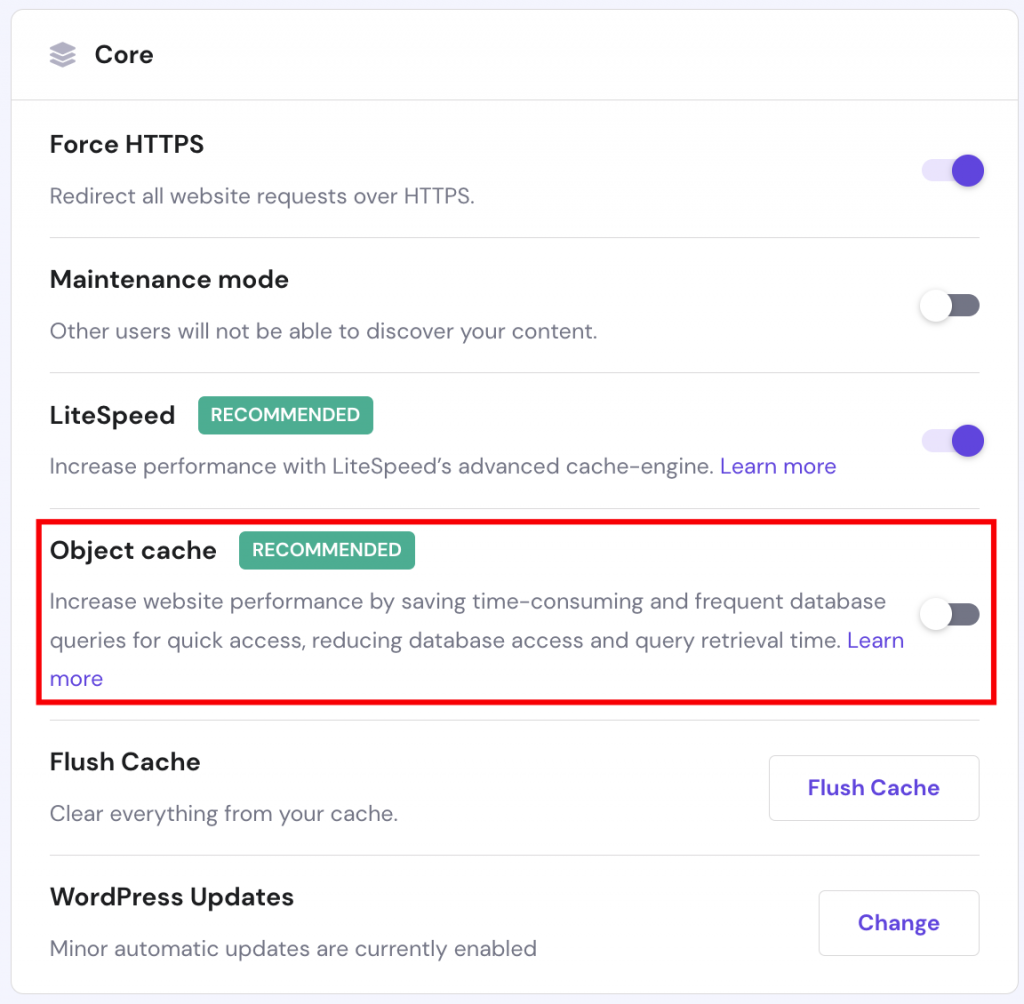Click the Object cache heading text
Image resolution: width=1024 pixels, height=1004 pixels.
133,550
